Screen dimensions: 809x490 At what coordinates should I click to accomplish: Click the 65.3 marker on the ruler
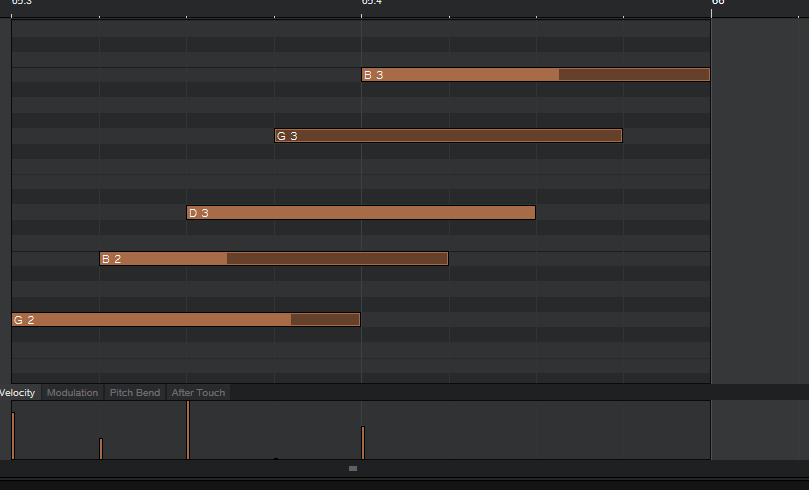[22, 3]
